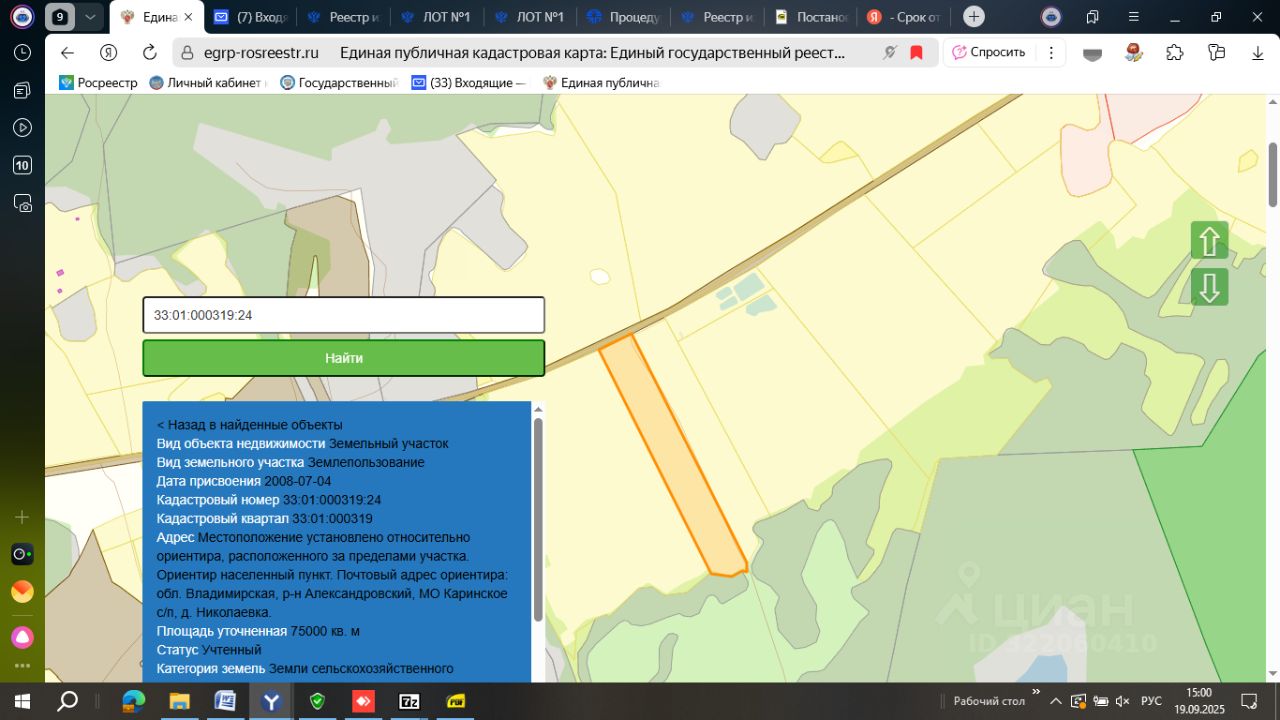Image resolution: width=1280 pixels, height=720 pixels.
Task: Open the Windows Start menu
Action: (22, 701)
